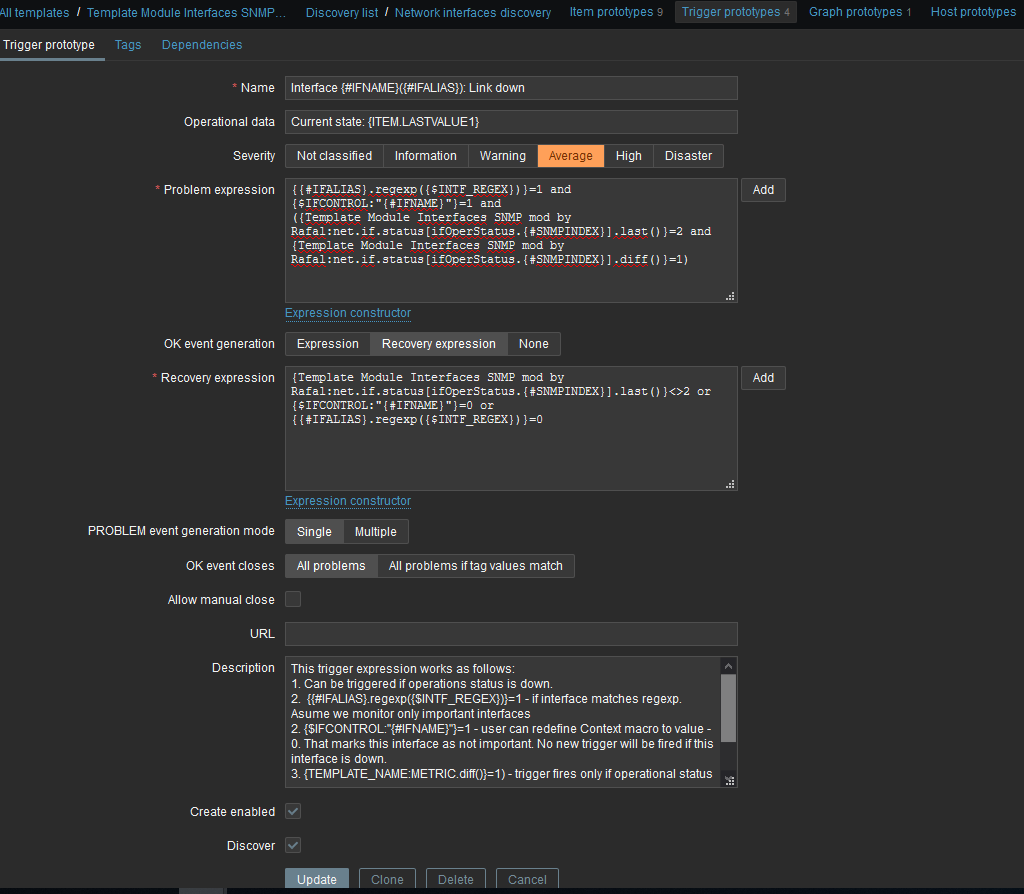Switch PROBLEM event generation mode to Multiple
Image resolution: width=1024 pixels, height=894 pixels.
point(375,531)
